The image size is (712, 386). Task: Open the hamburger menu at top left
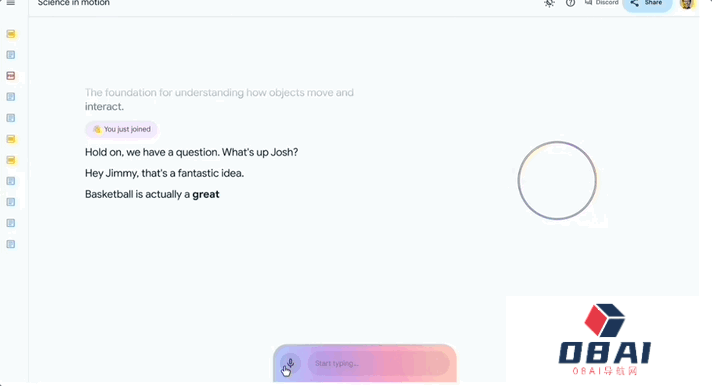tap(11, 3)
